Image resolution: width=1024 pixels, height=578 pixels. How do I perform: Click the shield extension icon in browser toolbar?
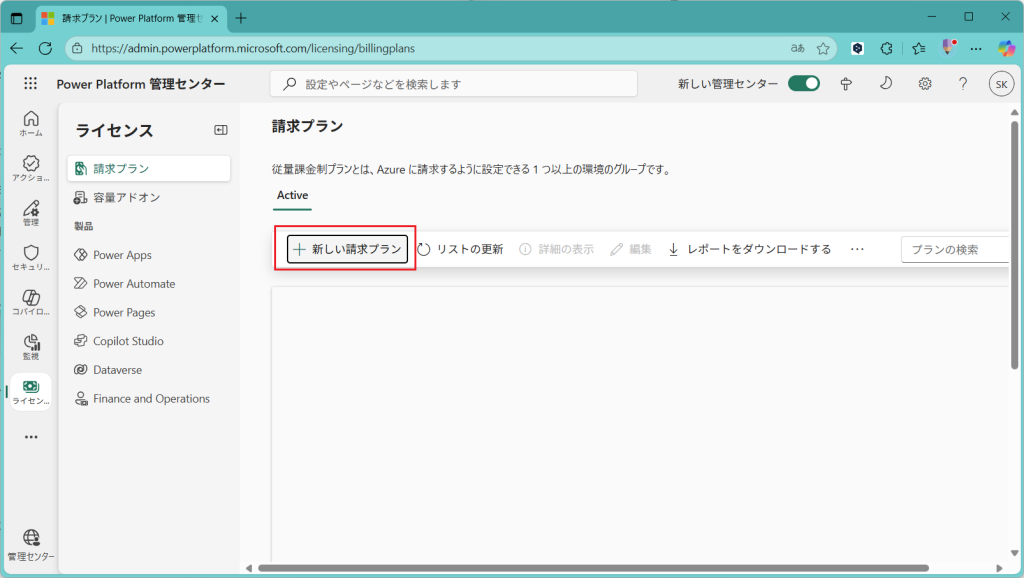point(857,48)
